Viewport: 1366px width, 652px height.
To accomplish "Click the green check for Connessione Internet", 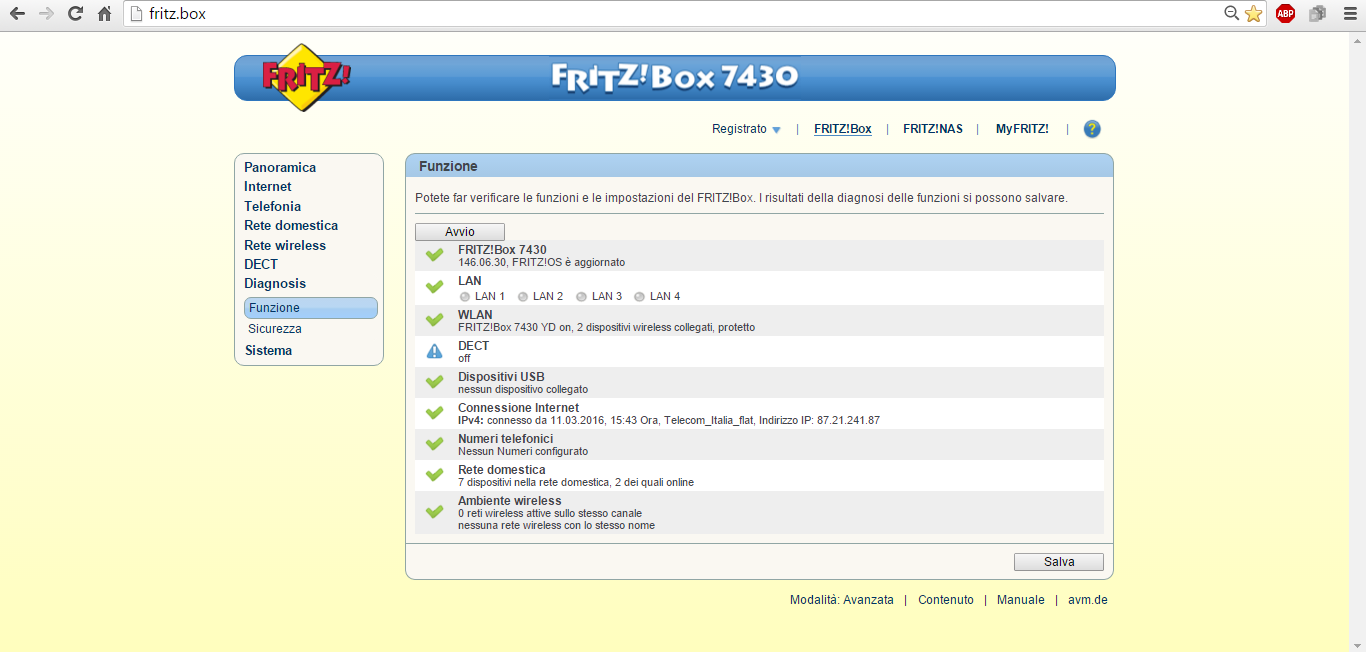I will tap(434, 413).
